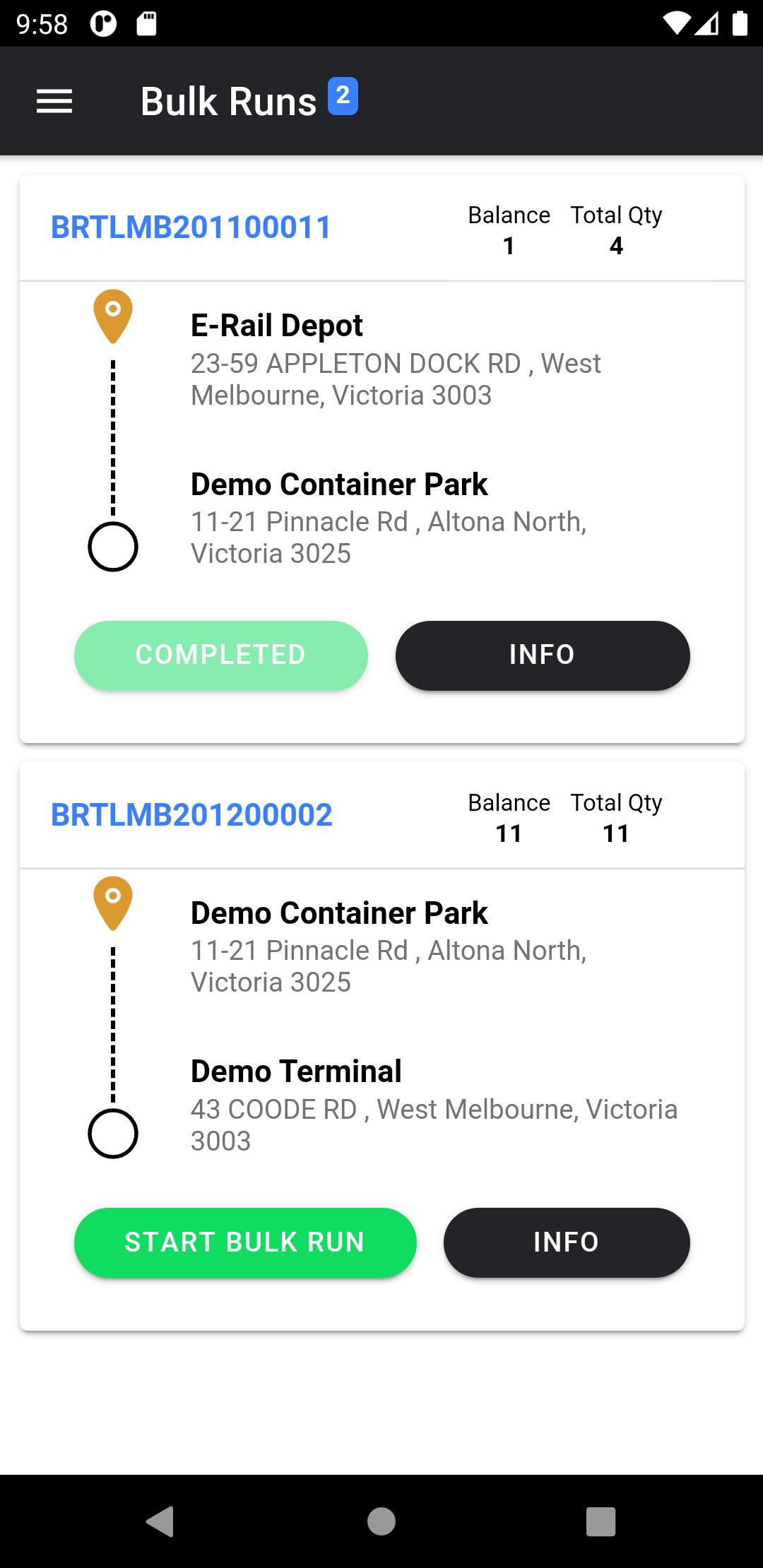The image size is (763, 1568).
Task: Tap Total Qty value 11 in second card
Action: (x=616, y=833)
